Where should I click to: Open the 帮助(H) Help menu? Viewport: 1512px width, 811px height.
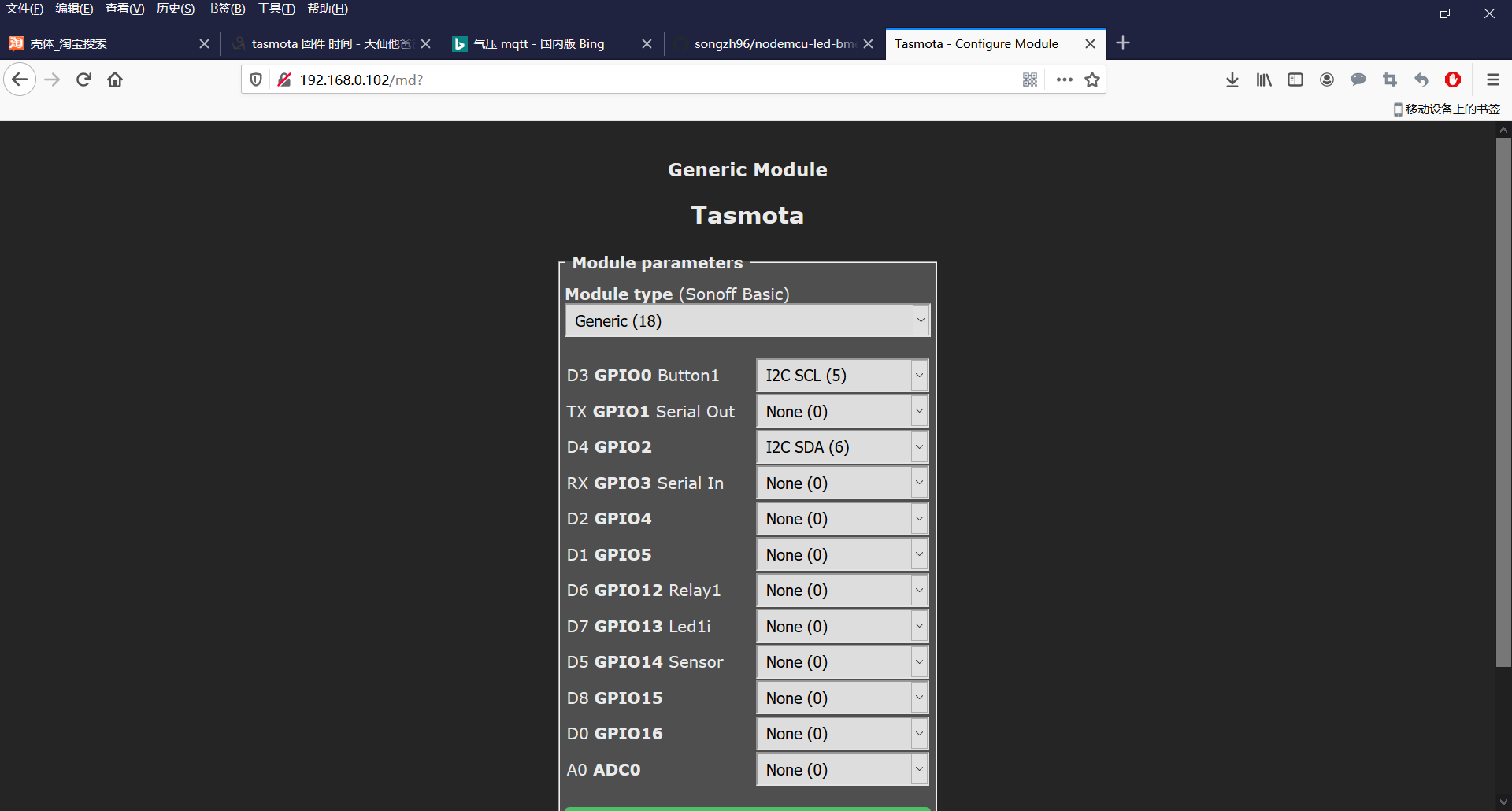(x=328, y=9)
